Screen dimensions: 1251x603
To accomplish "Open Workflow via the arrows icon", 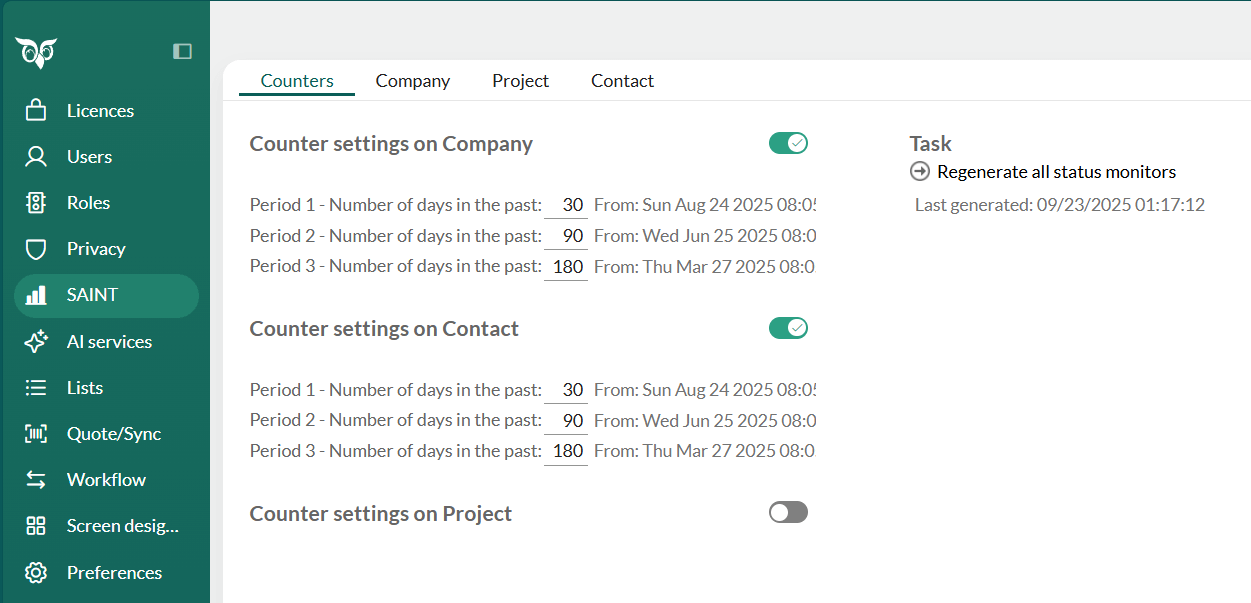I will tap(36, 479).
